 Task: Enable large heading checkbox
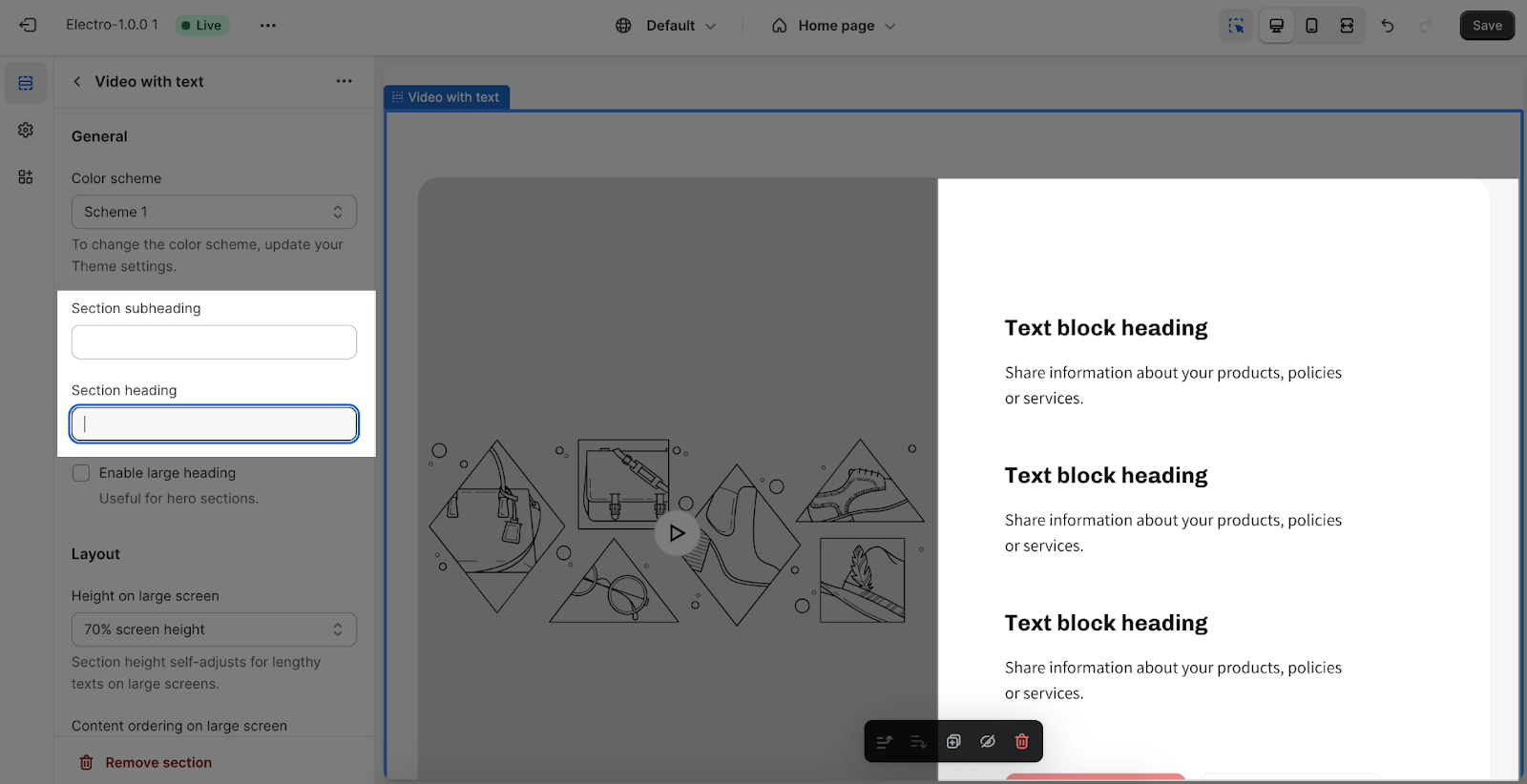[81, 473]
